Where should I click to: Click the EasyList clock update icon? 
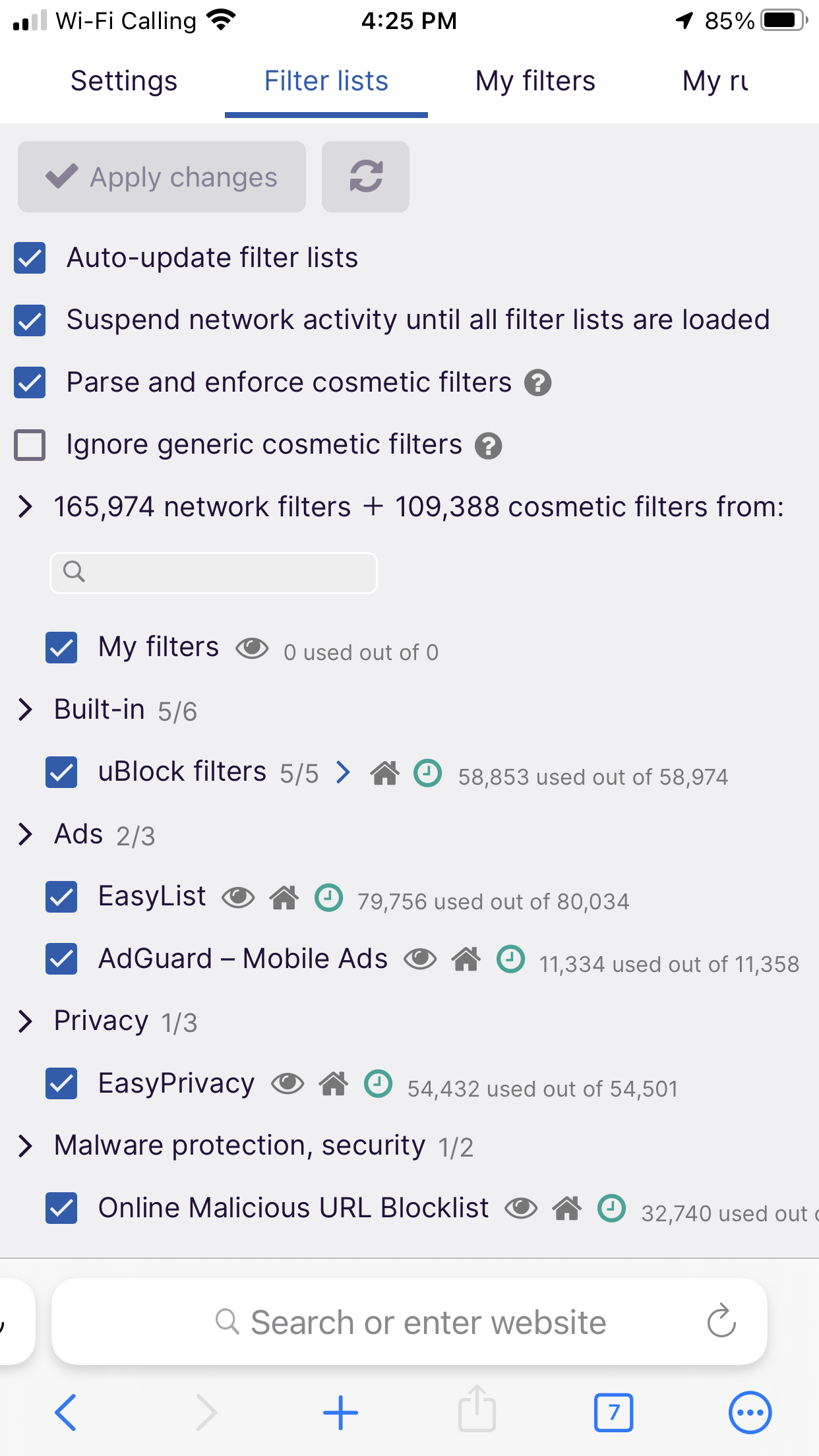click(x=328, y=897)
